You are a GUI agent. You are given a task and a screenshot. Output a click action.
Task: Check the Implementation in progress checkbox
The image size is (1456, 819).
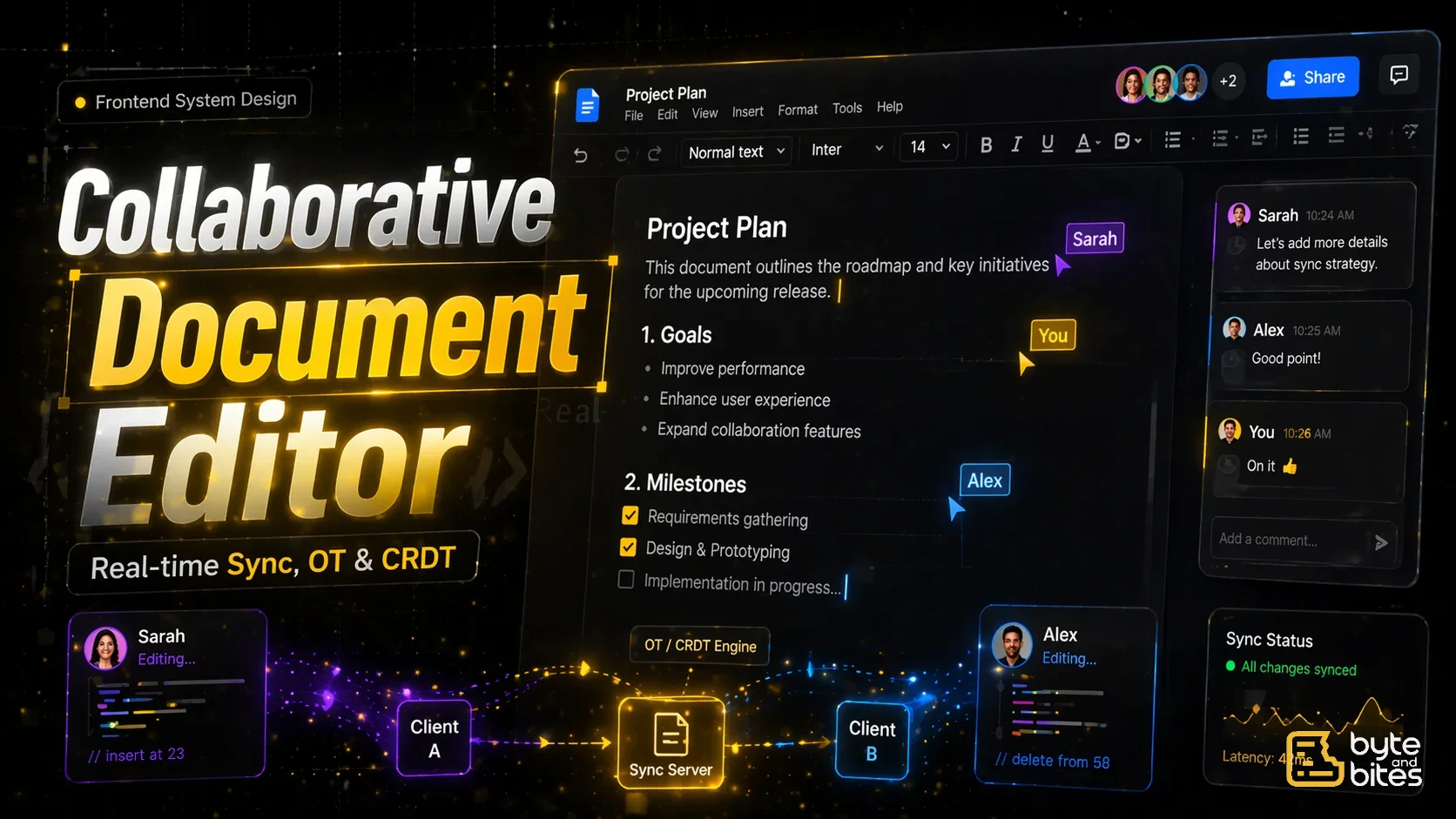(625, 579)
